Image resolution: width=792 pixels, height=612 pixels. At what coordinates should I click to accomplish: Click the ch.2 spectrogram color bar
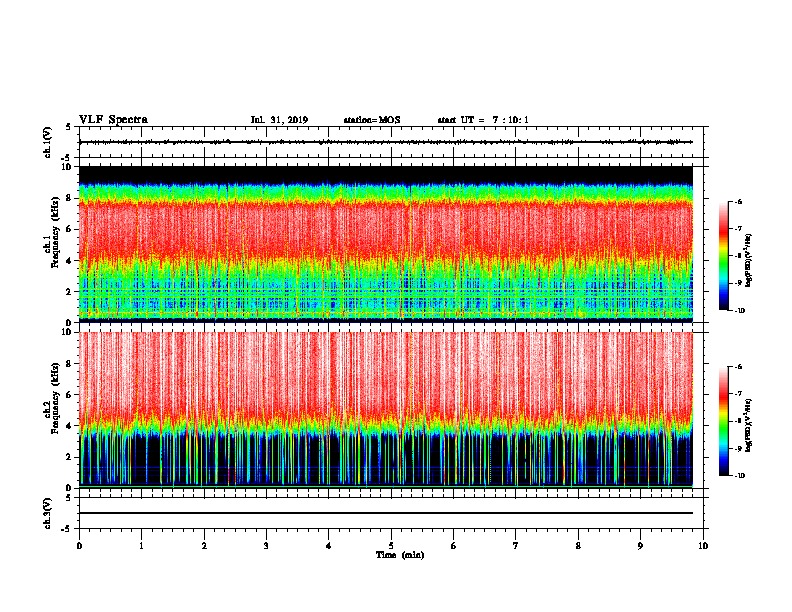[724, 421]
